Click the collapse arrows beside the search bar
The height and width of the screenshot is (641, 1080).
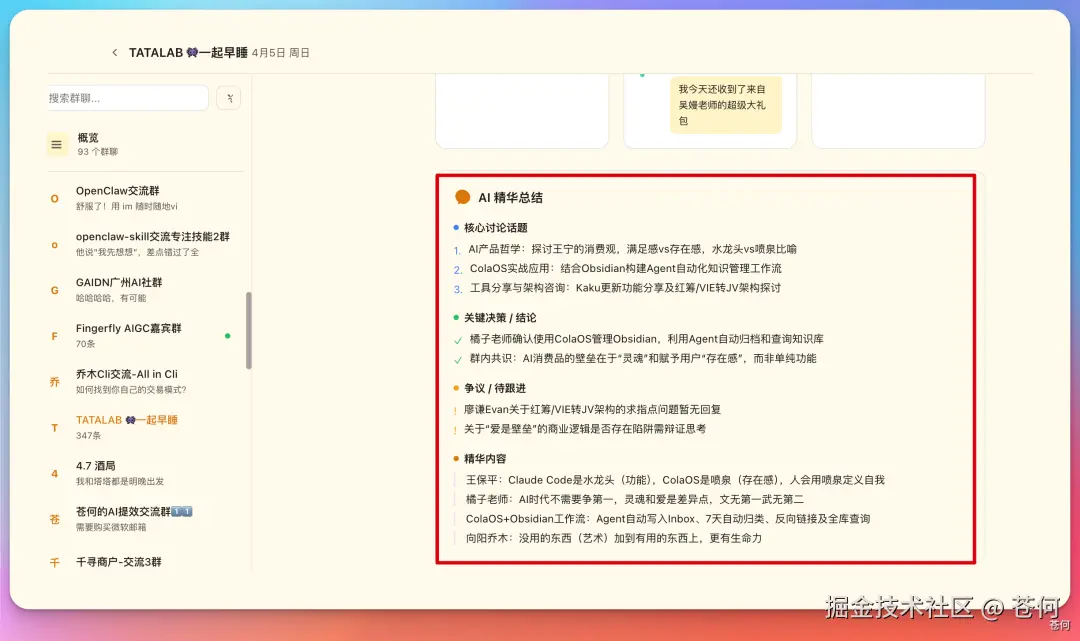tap(228, 98)
